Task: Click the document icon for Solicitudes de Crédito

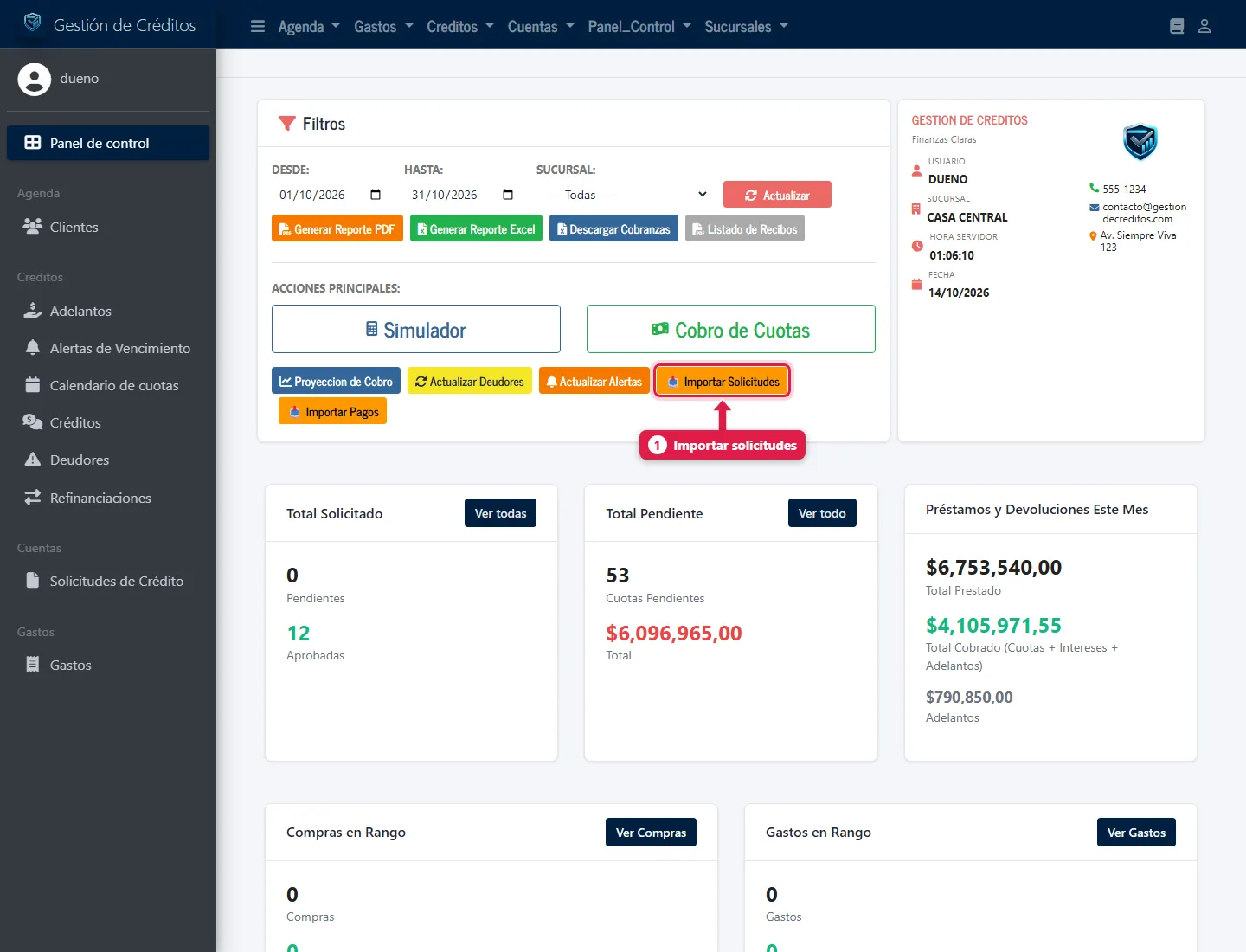Action: click(33, 580)
